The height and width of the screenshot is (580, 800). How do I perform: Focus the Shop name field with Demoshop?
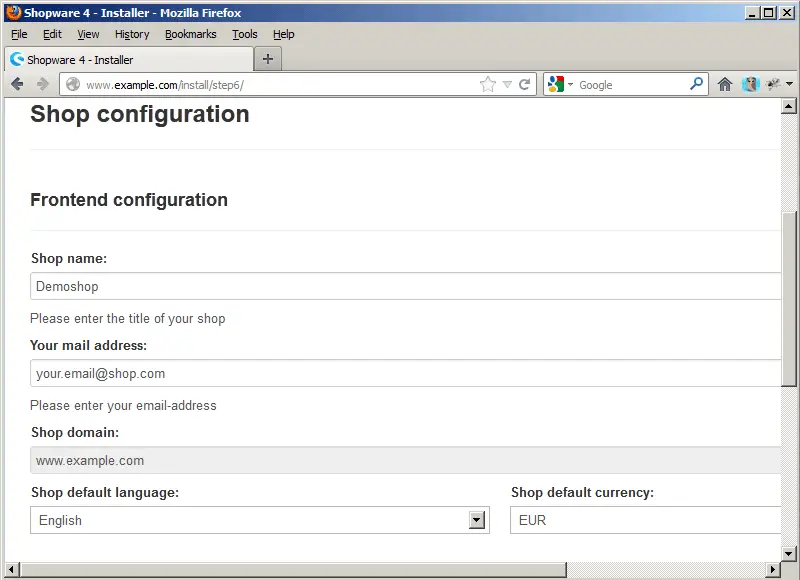[x=406, y=286]
